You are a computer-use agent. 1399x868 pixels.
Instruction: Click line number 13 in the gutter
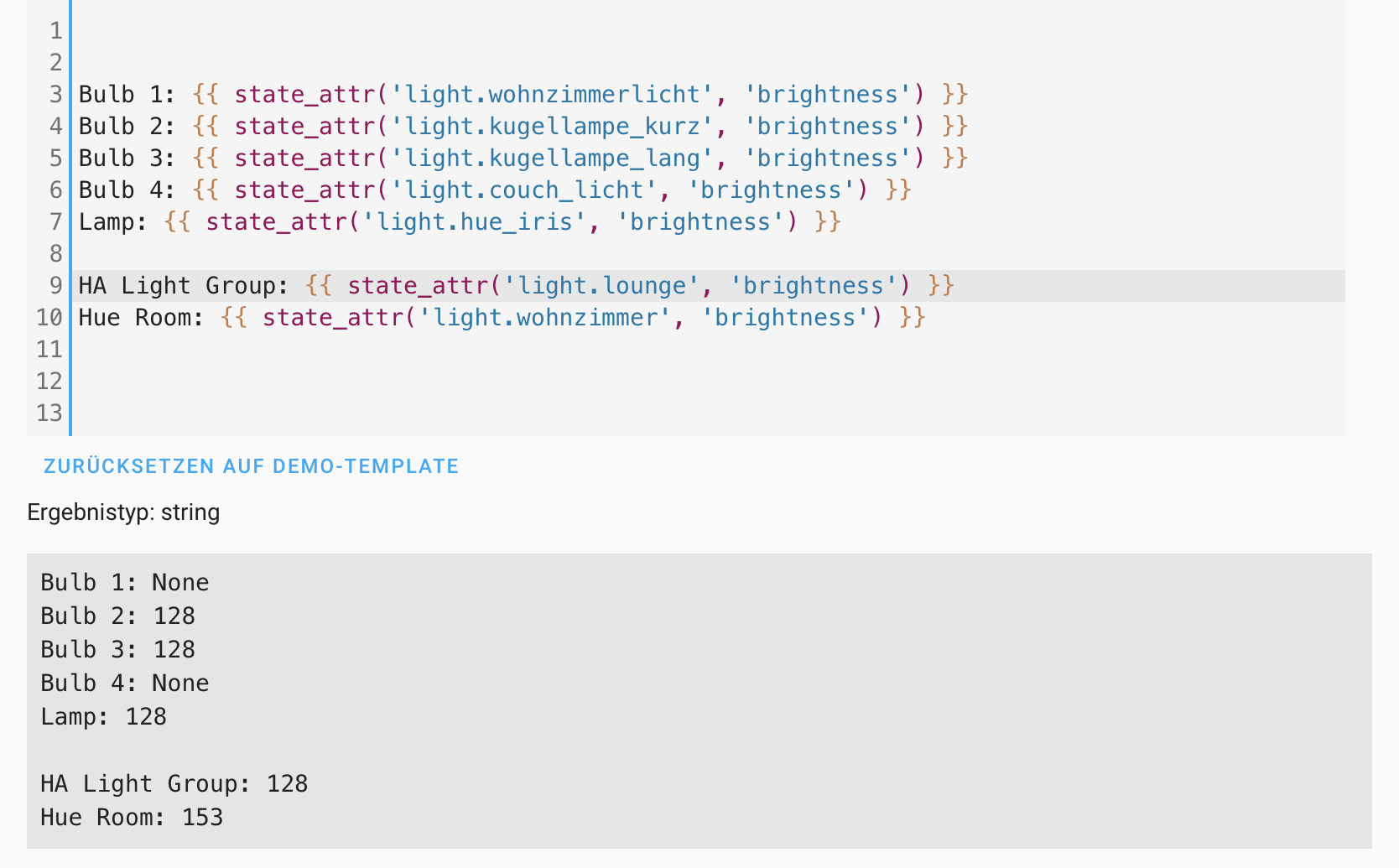tap(50, 413)
